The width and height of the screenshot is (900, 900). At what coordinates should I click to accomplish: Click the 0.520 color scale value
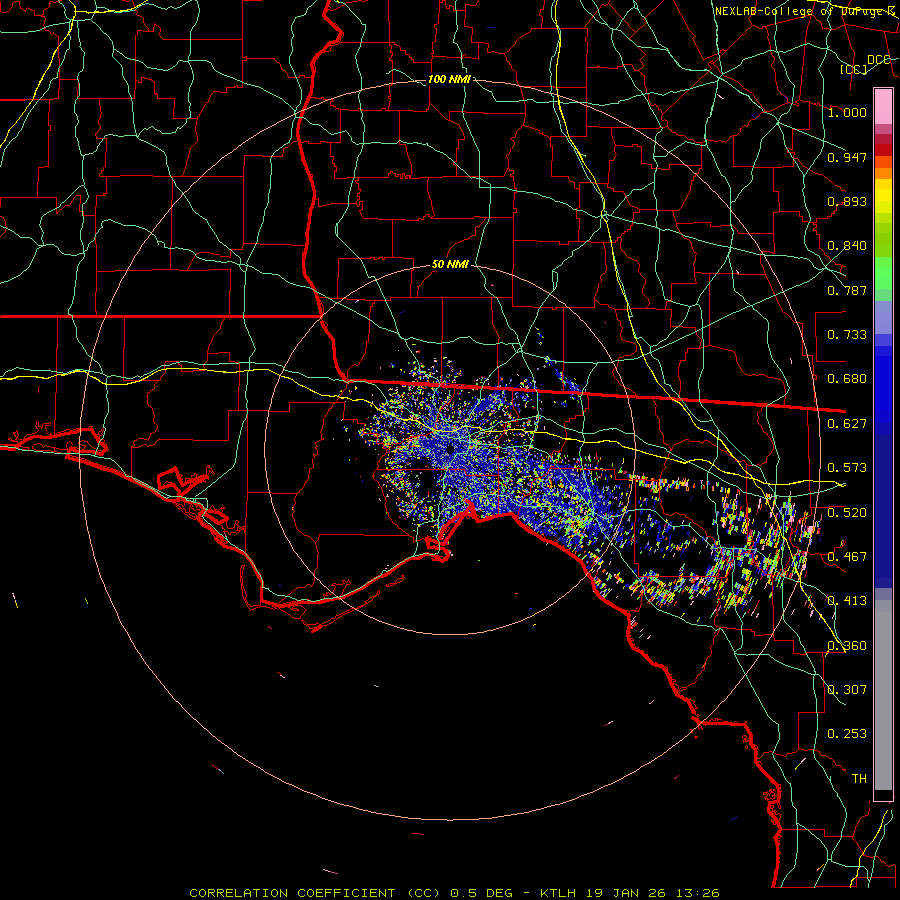click(x=847, y=512)
